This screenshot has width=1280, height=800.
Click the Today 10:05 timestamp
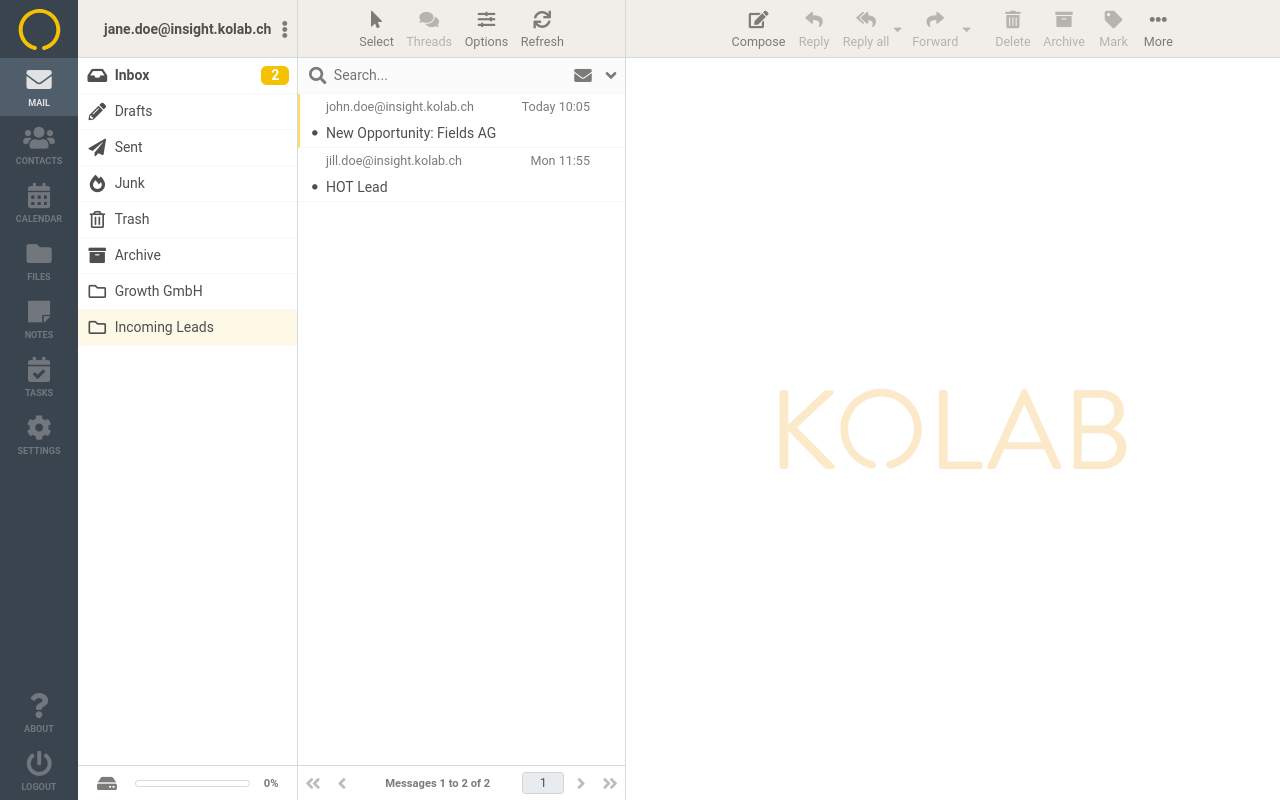pyautogui.click(x=556, y=106)
